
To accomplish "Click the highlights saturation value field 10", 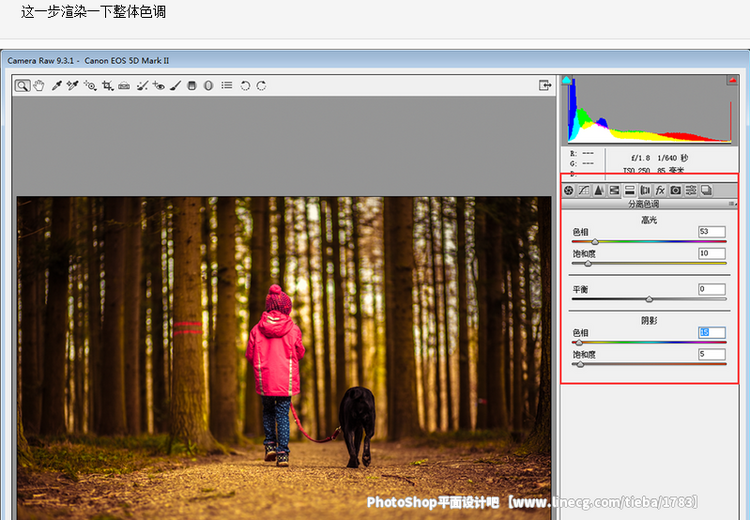I will (712, 253).
